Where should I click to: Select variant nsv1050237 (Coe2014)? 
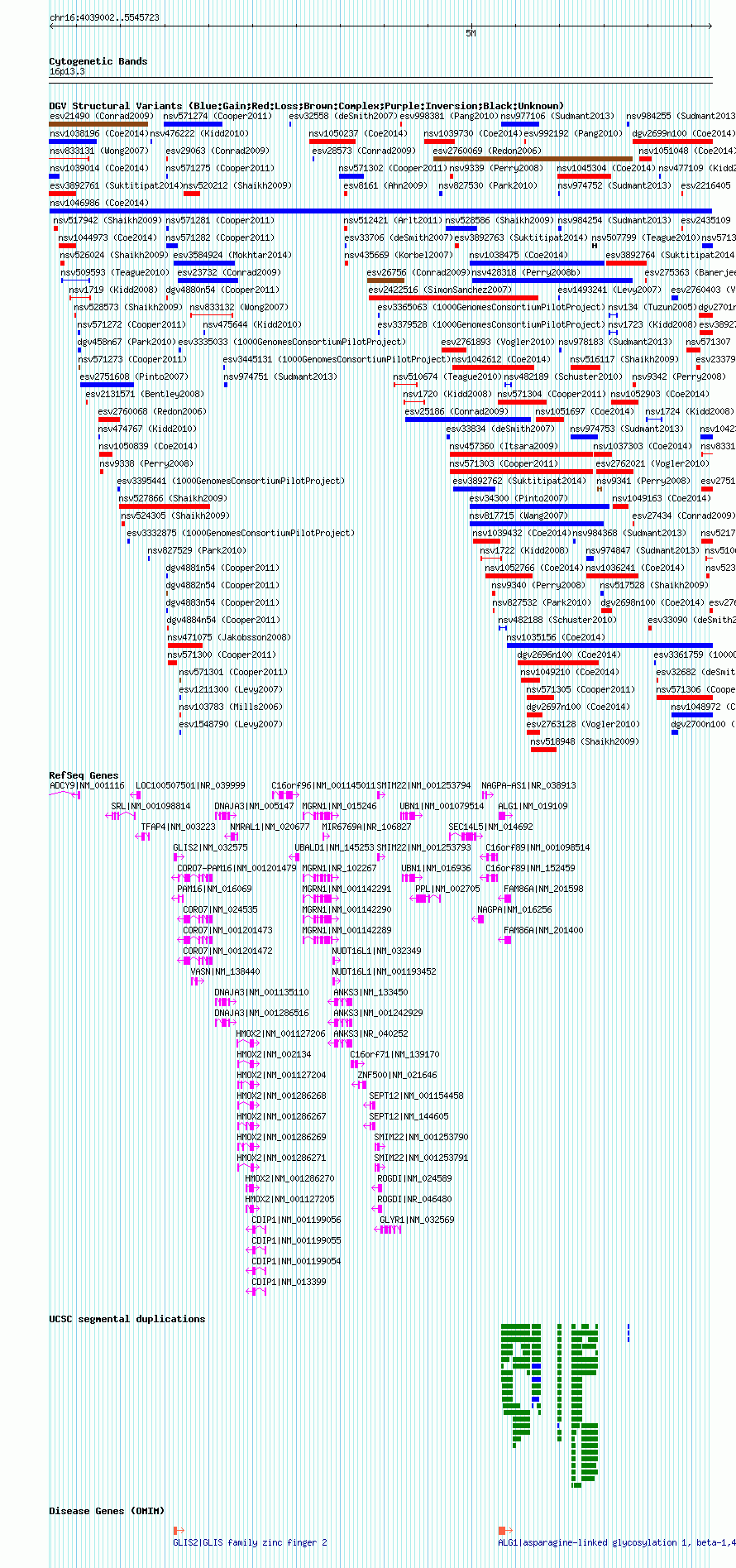click(358, 133)
